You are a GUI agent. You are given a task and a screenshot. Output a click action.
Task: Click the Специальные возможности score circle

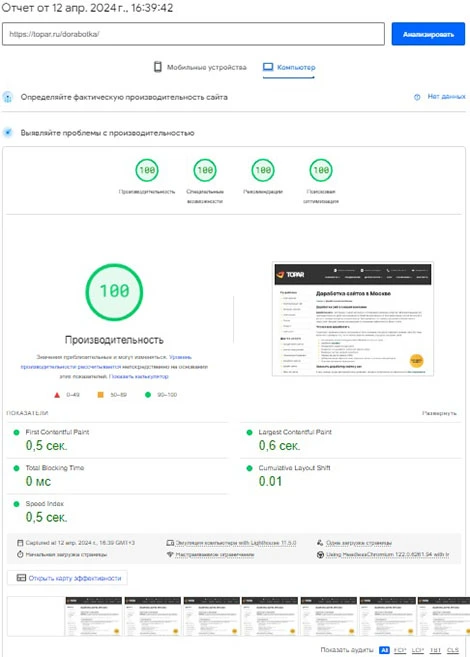pyautogui.click(x=205, y=170)
